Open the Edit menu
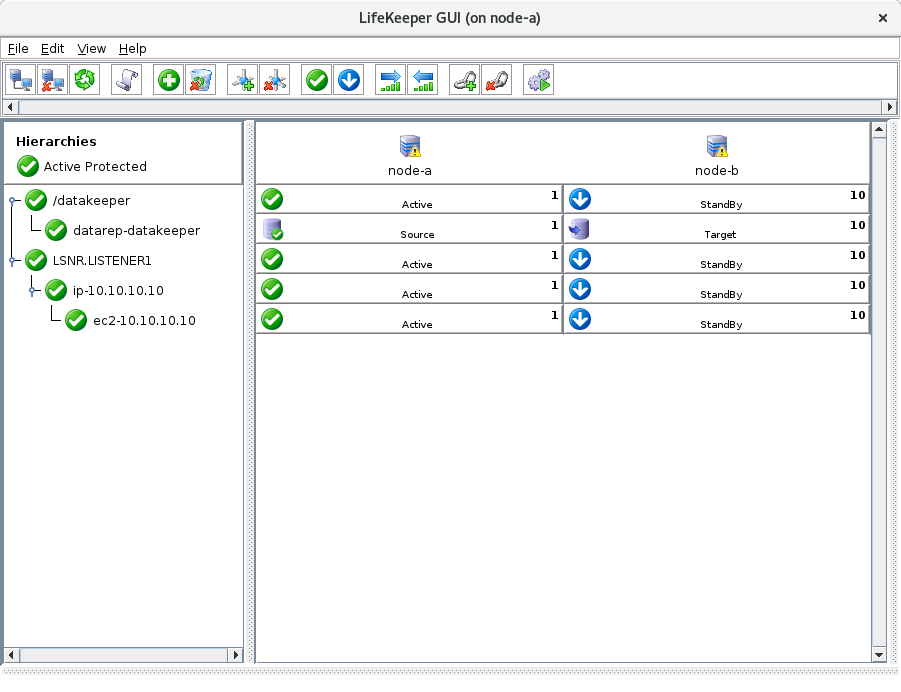The width and height of the screenshot is (901, 692). point(52,49)
